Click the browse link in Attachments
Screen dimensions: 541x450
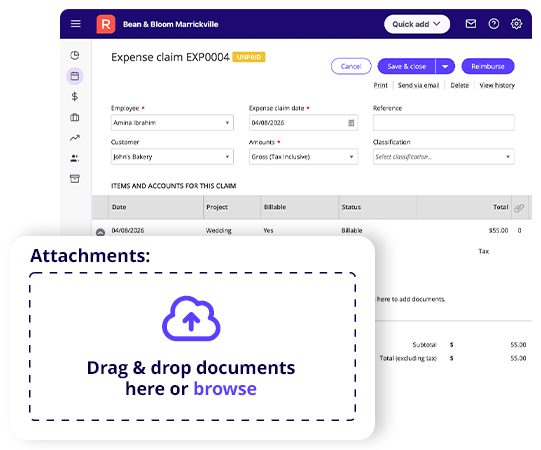[x=225, y=389]
